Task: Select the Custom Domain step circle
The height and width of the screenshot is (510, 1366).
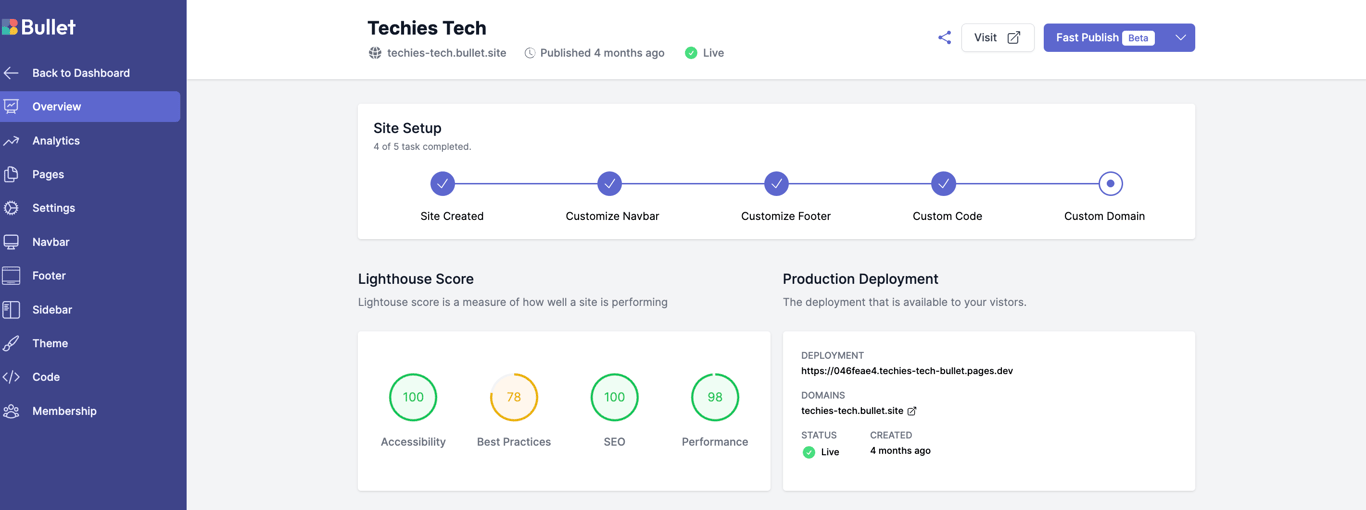Action: 1110,184
